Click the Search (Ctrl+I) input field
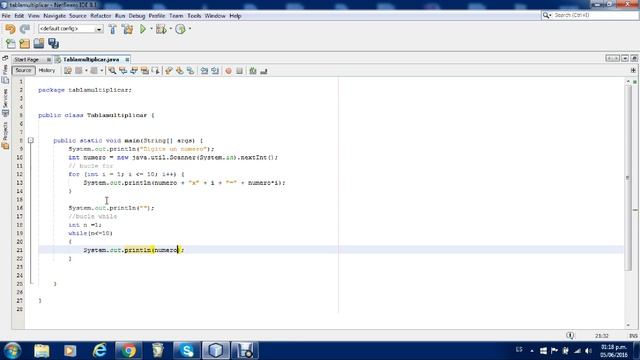 tap(596, 15)
